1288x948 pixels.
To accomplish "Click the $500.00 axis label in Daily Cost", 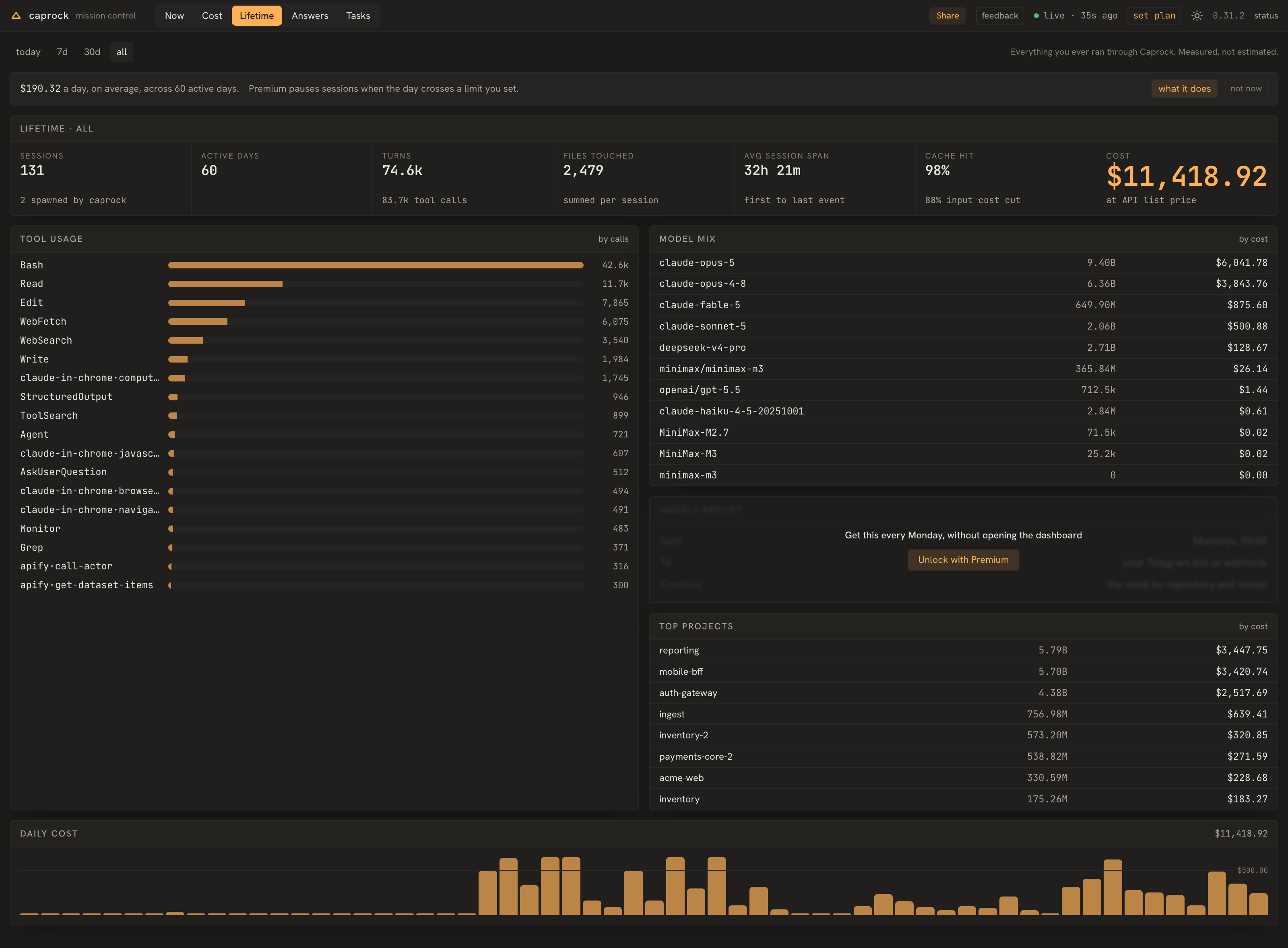I will click(1253, 870).
